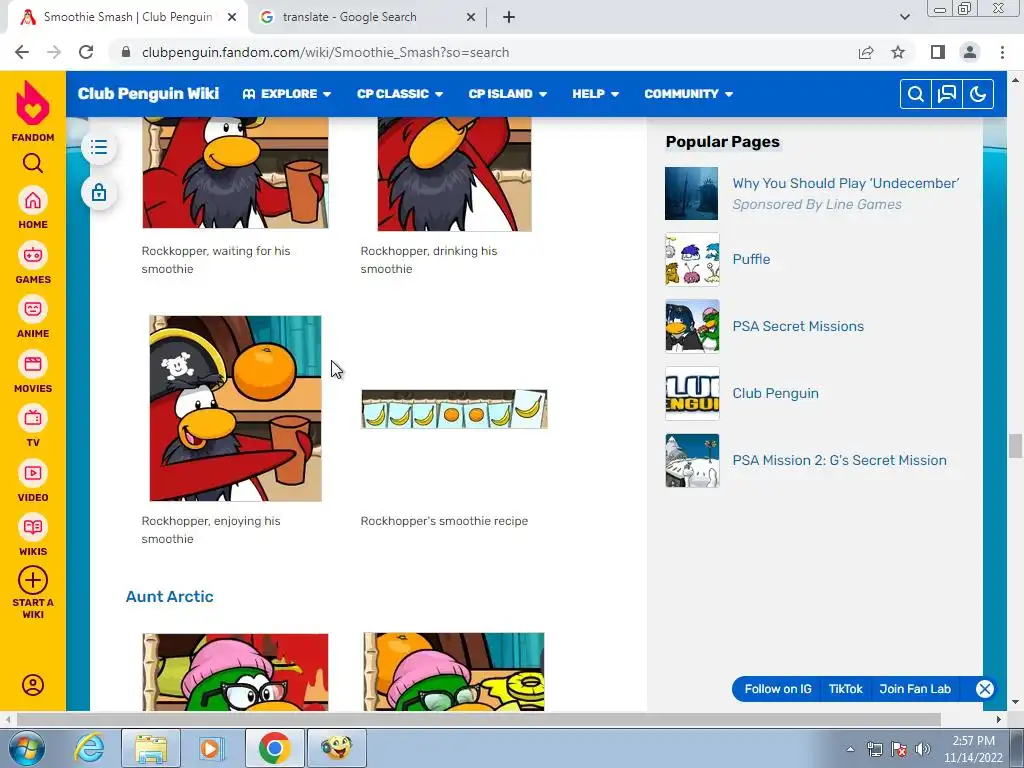Open Rockhopper drinking his smoothie image

(x=455, y=174)
